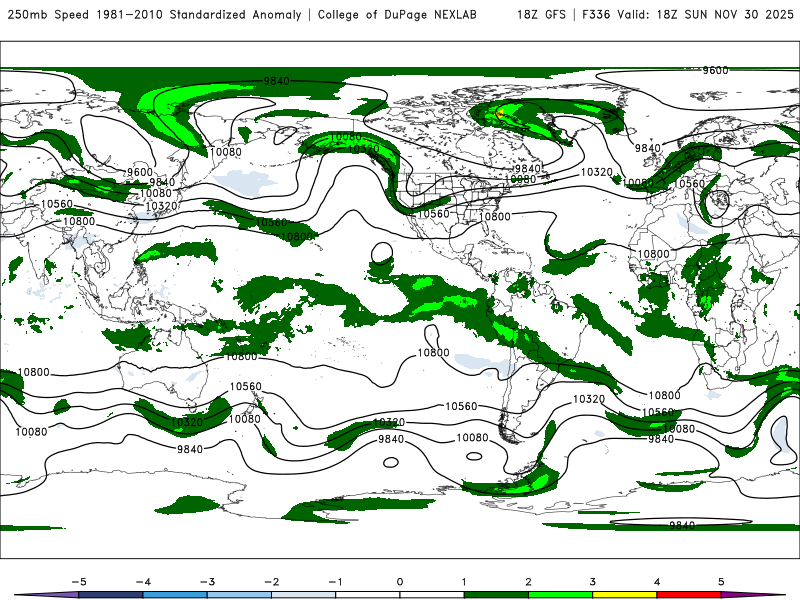Click the '5' colorbar tick label

click(x=721, y=582)
